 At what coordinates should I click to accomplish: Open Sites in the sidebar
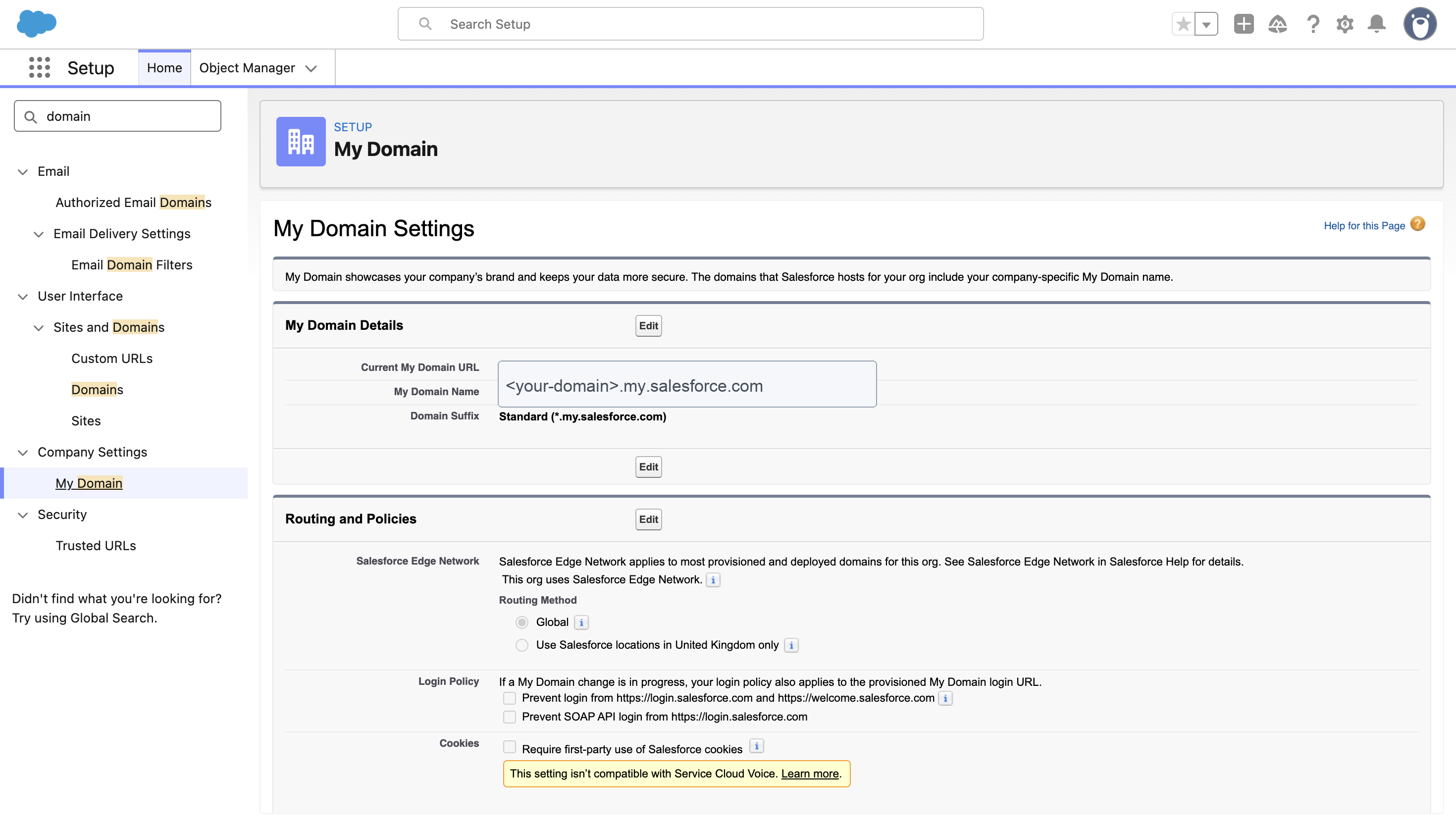(86, 421)
